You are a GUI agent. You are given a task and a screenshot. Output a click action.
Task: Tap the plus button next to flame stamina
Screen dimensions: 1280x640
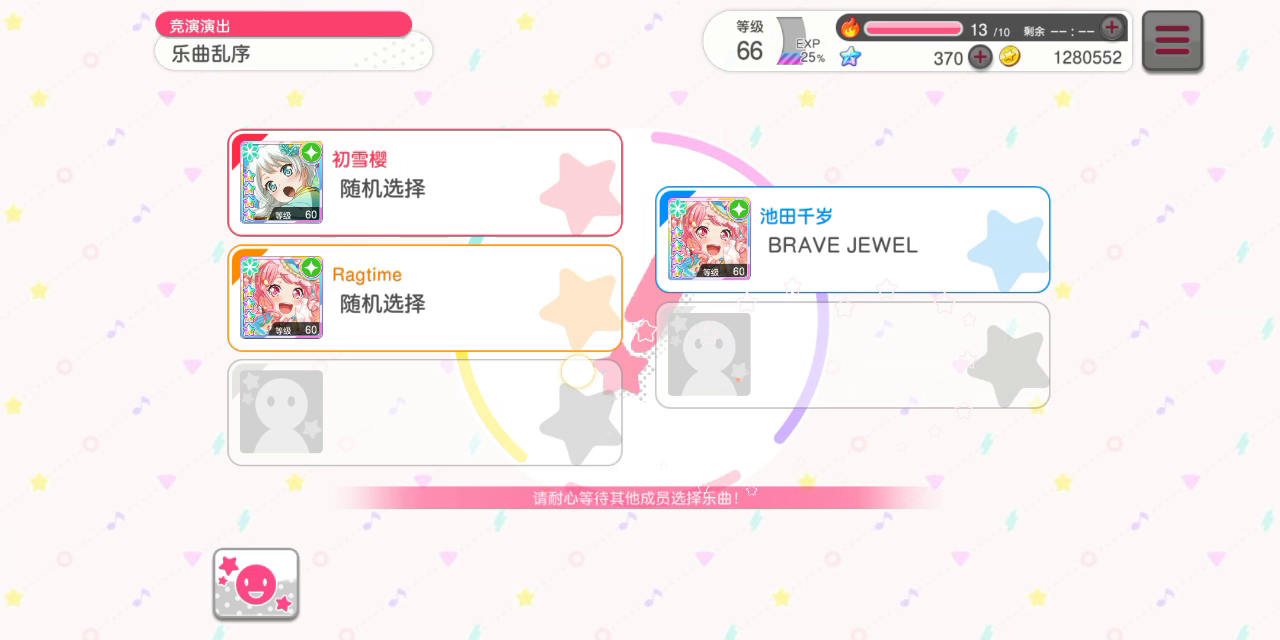(x=1111, y=28)
